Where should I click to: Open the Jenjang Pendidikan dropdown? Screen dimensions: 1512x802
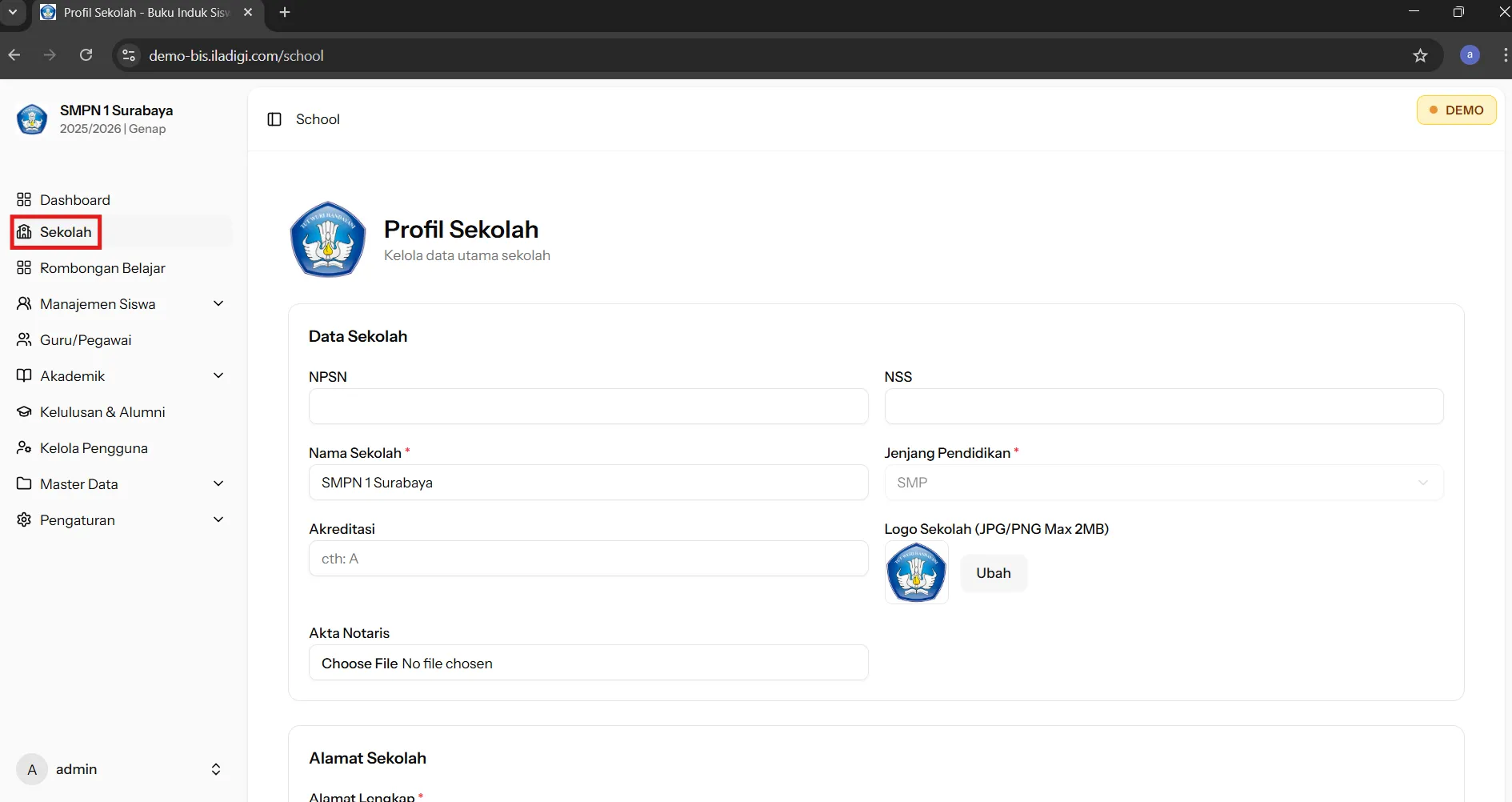(1164, 483)
